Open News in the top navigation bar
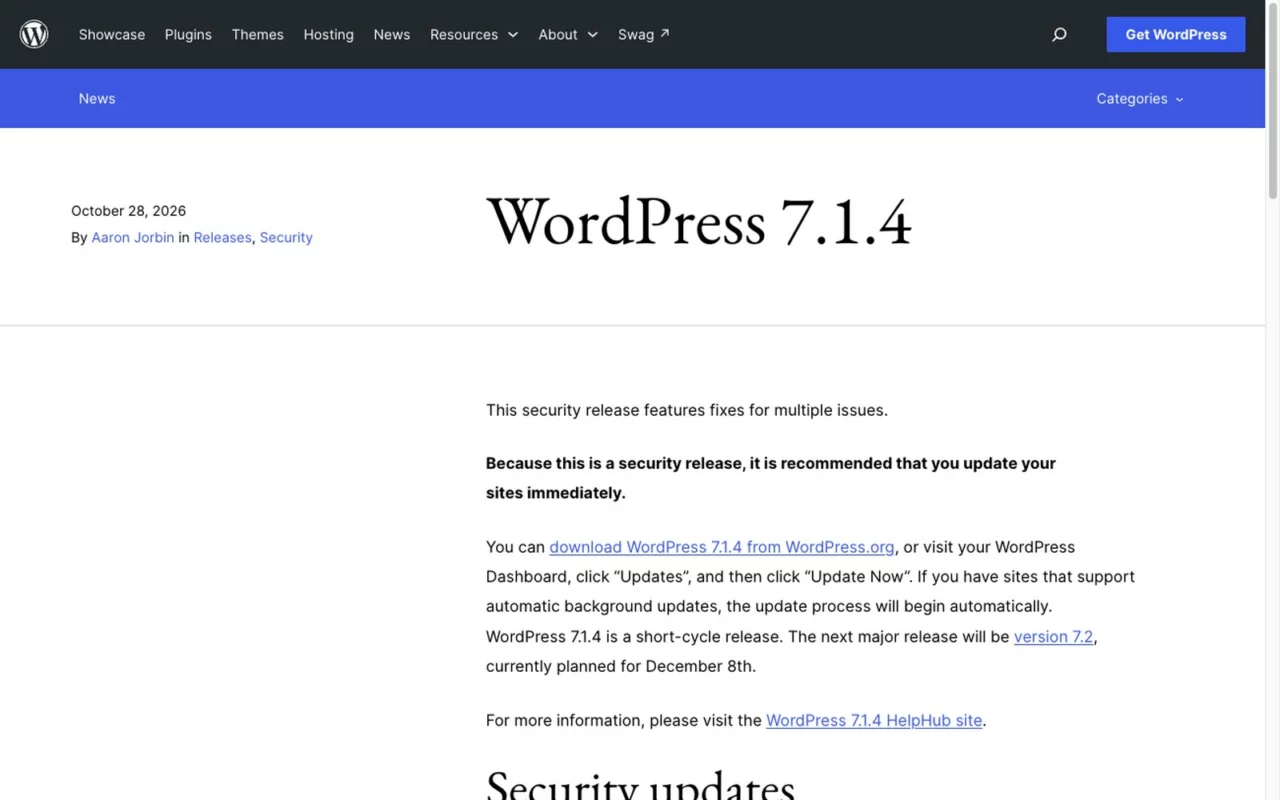1280x800 pixels. click(x=392, y=34)
